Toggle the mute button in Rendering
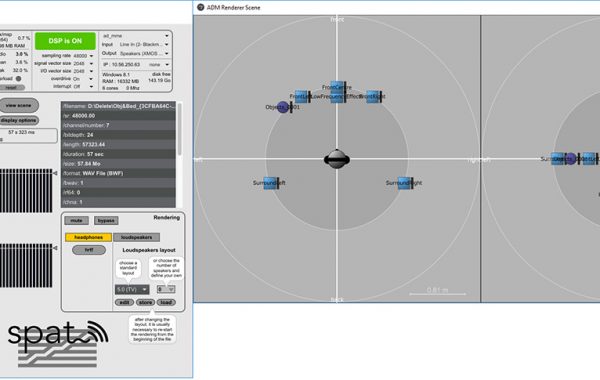600x380 pixels. 77,220
